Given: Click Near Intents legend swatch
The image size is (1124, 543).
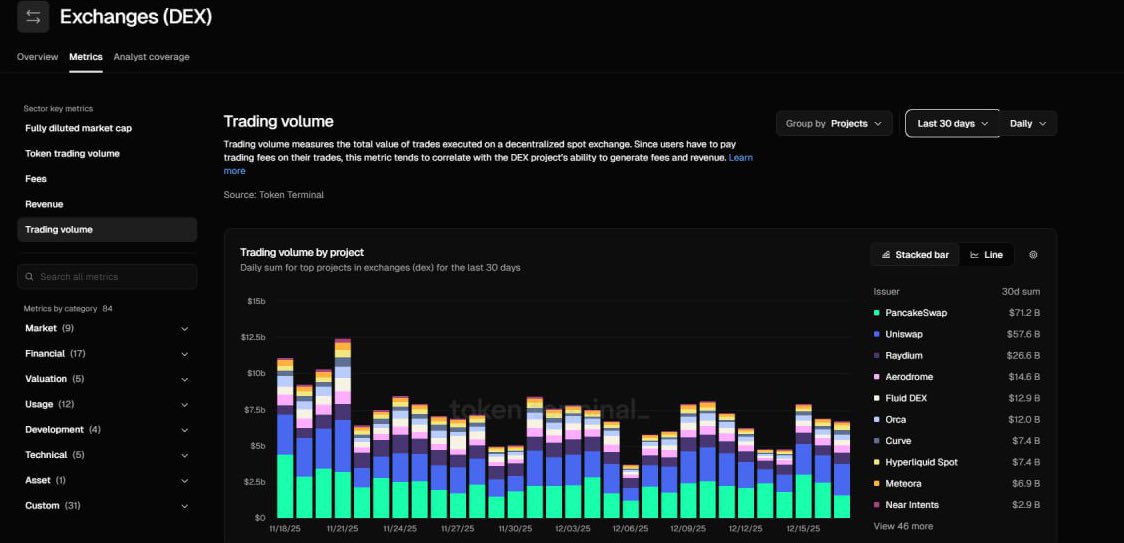Looking at the screenshot, I should tap(877, 505).
